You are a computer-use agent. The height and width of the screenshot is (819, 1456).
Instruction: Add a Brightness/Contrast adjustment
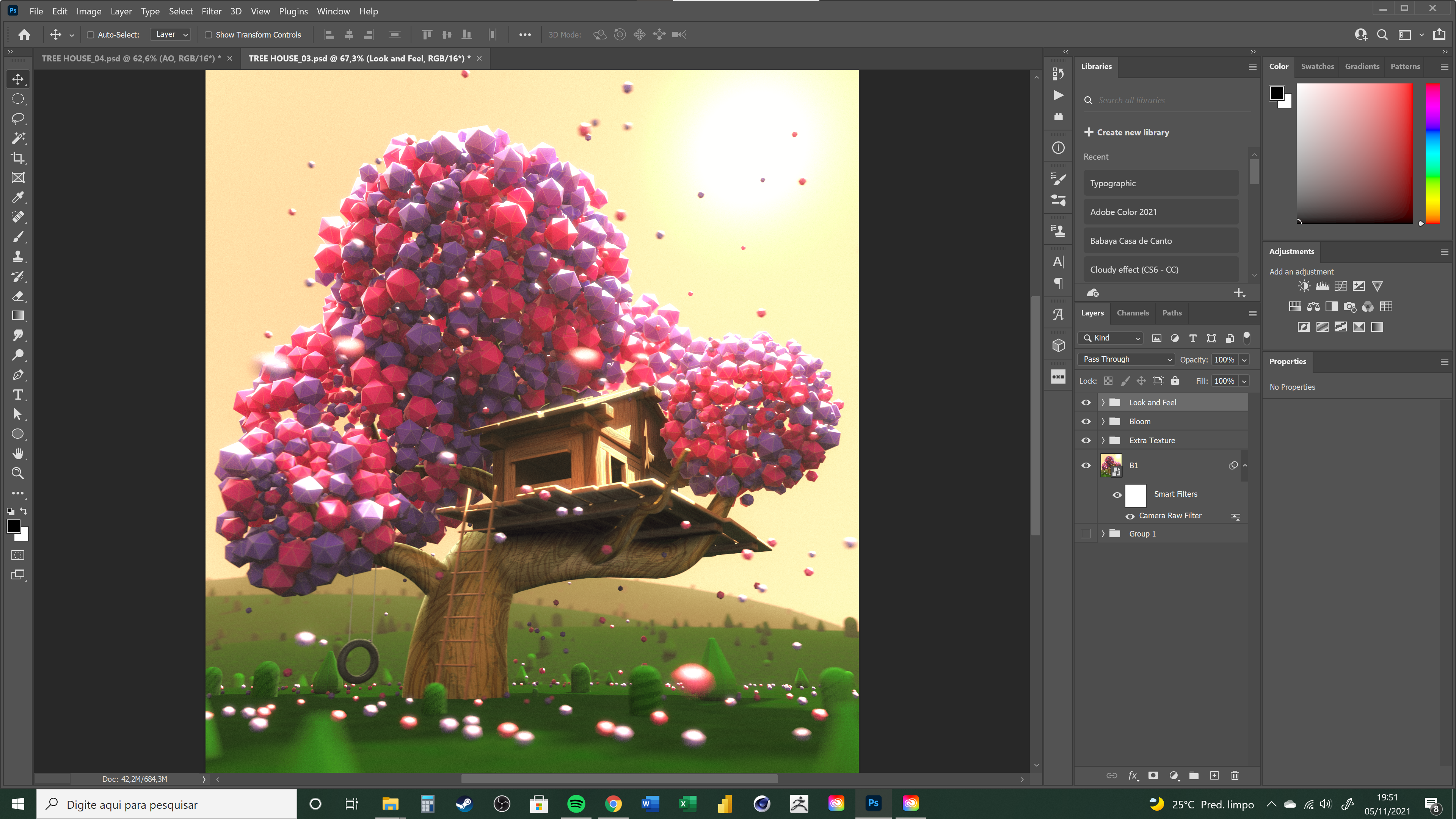point(1304,286)
